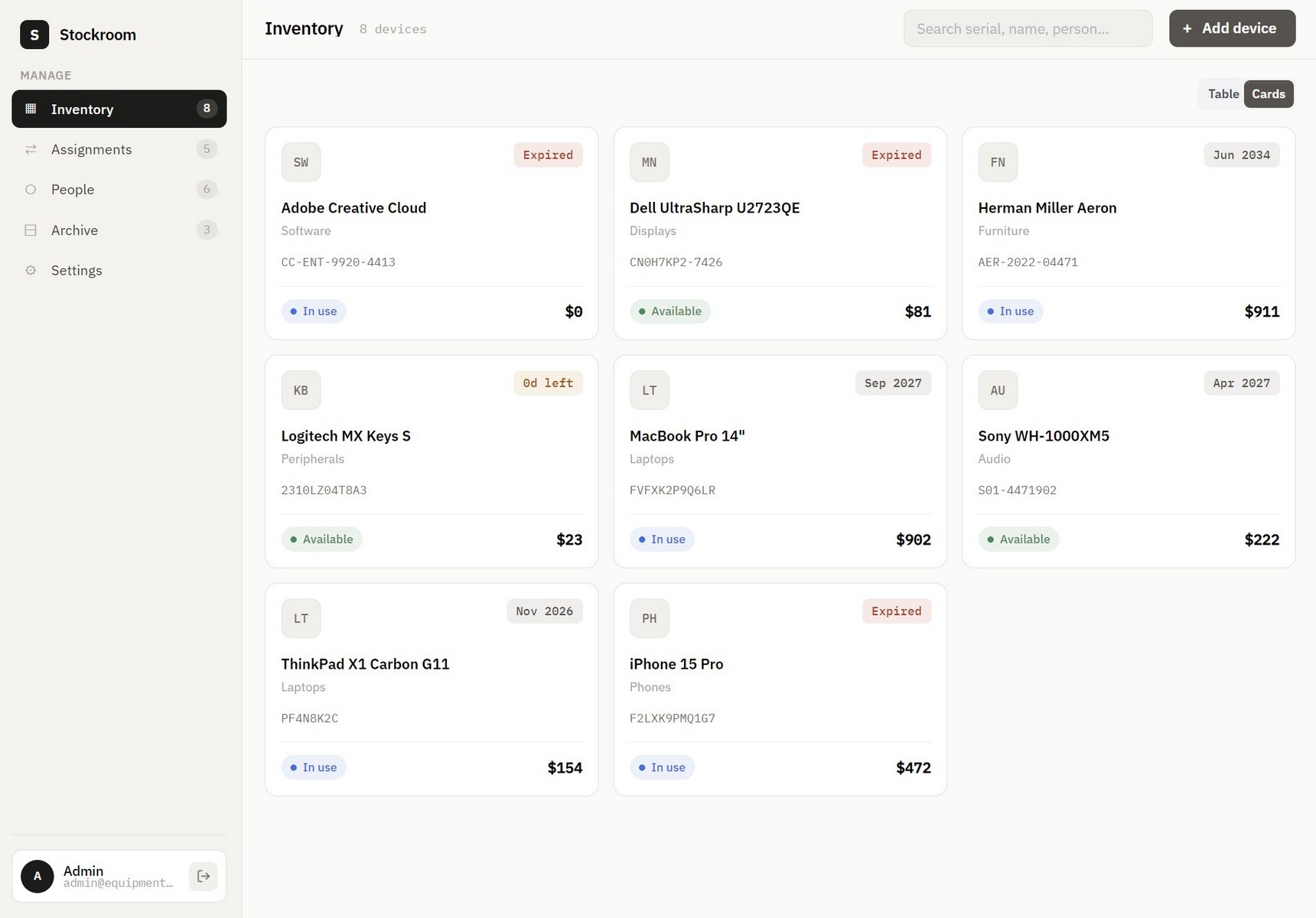Click serial number FVFXK2P9Q6LR
Image resolution: width=1316 pixels, height=918 pixels.
point(673,490)
